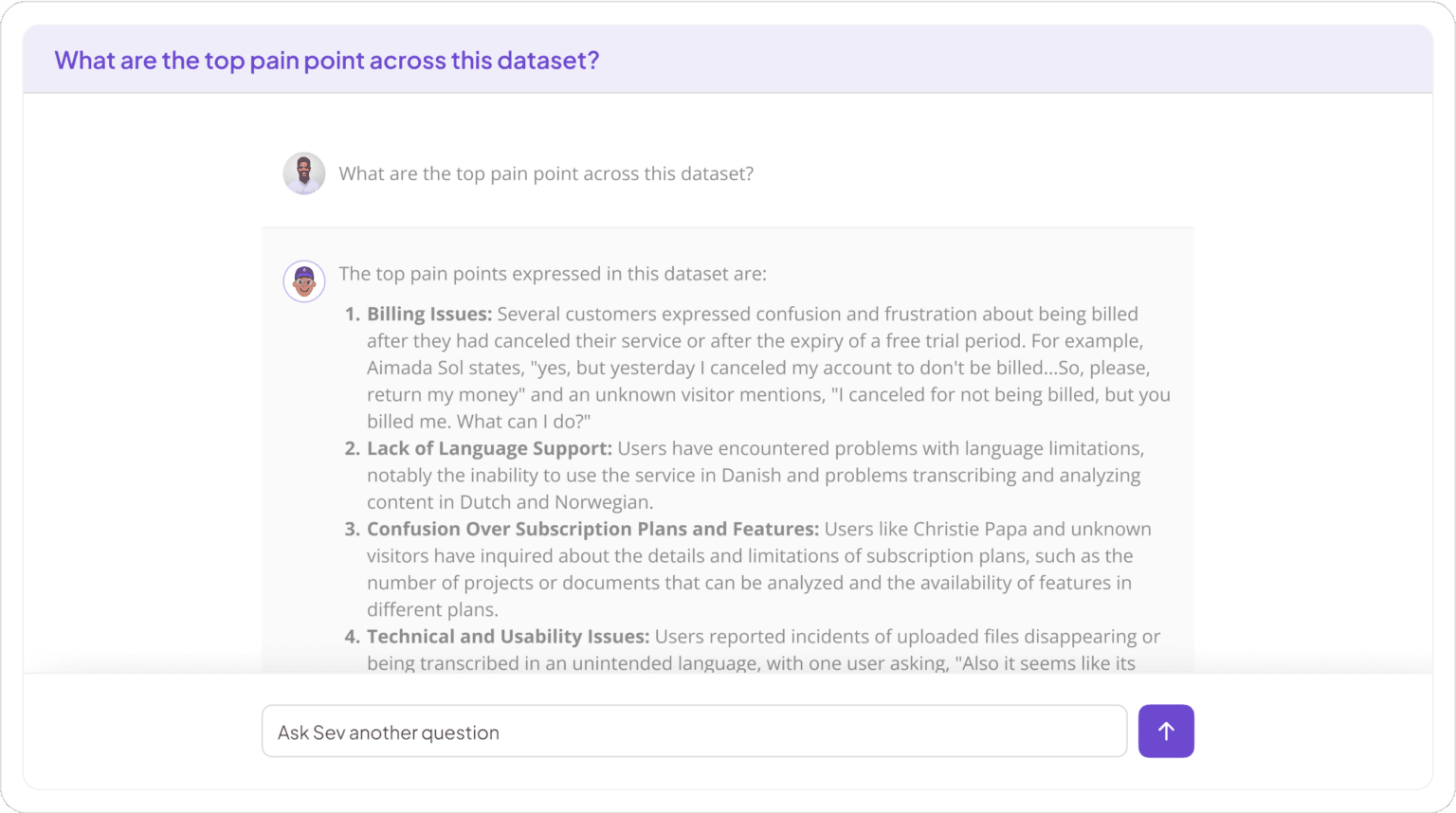Image resolution: width=1456 pixels, height=813 pixels.
Task: Select the avatar showing the purple cap character
Action: (x=303, y=280)
